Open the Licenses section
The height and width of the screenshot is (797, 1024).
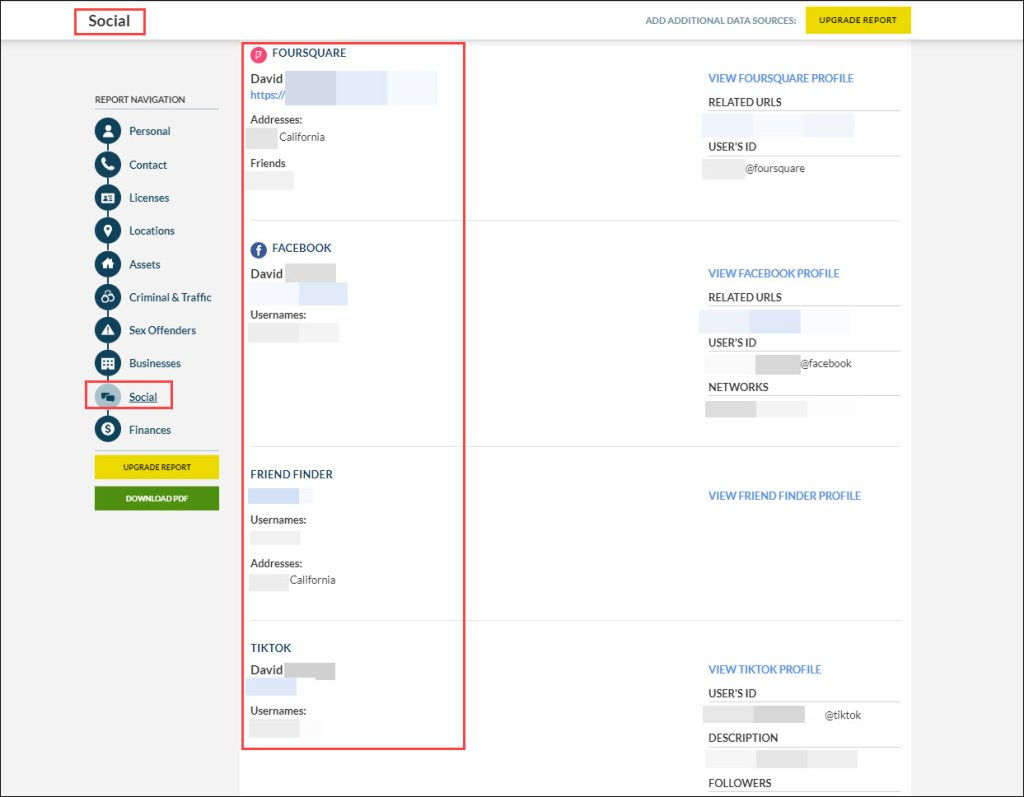coord(149,198)
